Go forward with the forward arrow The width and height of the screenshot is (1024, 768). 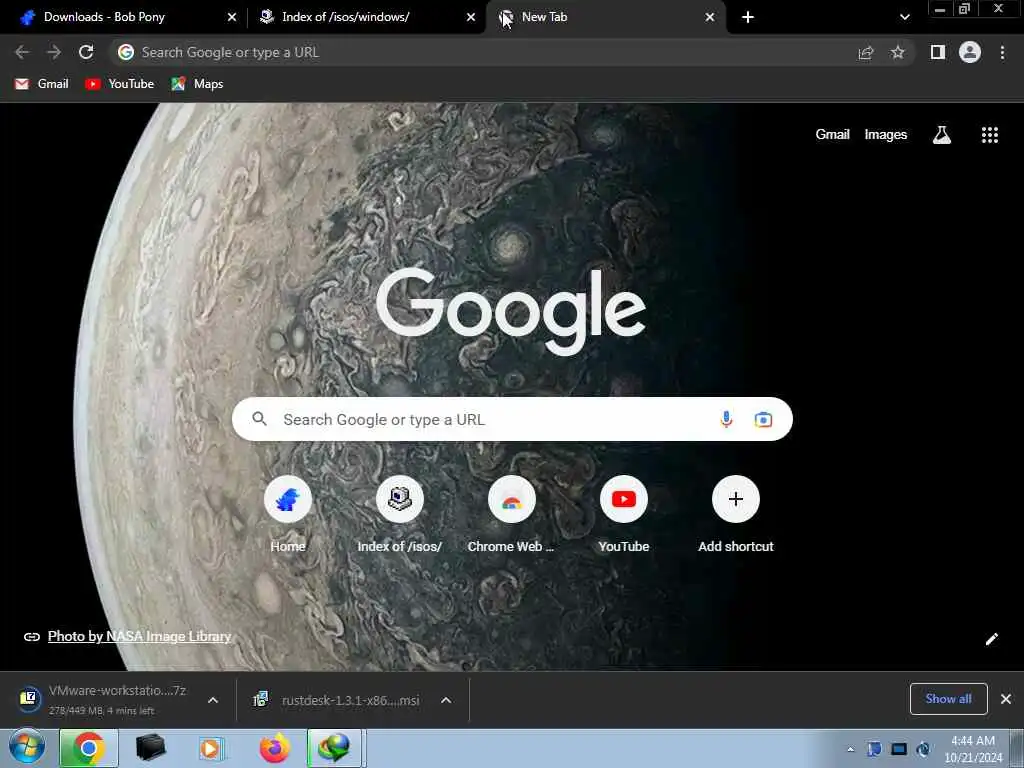point(54,52)
